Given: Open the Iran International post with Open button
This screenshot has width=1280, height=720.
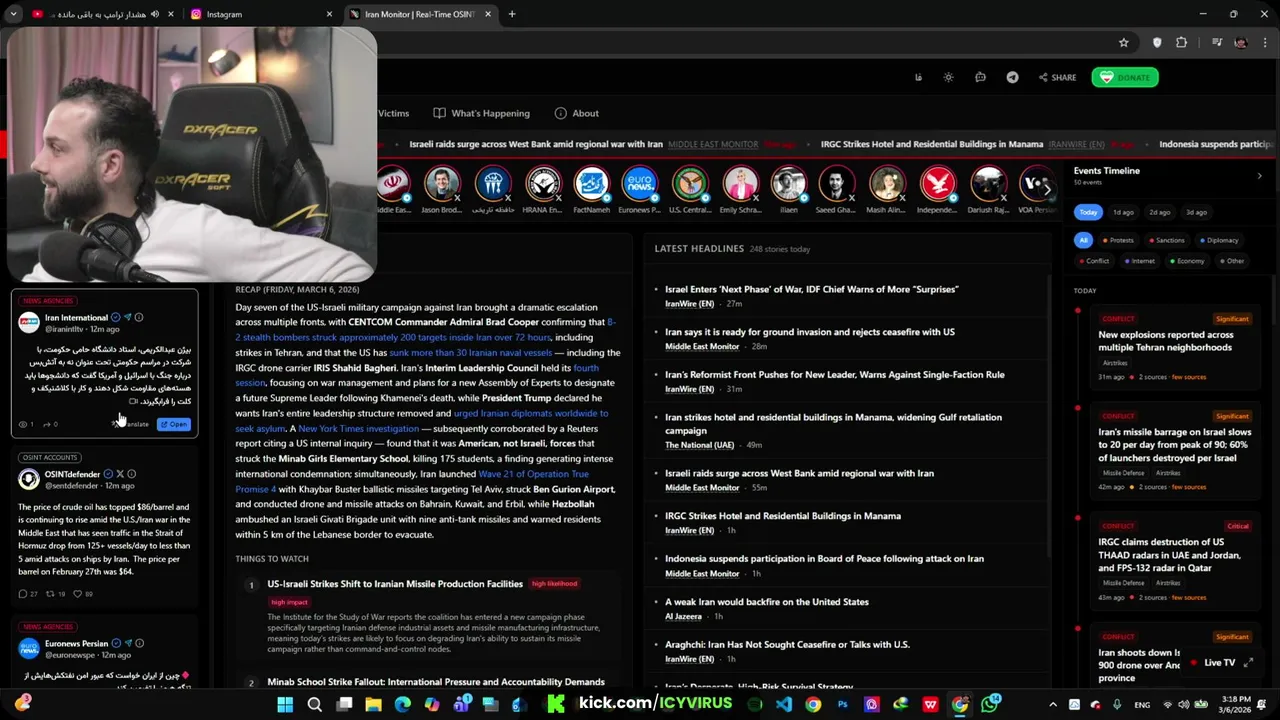Looking at the screenshot, I should tap(174, 424).
